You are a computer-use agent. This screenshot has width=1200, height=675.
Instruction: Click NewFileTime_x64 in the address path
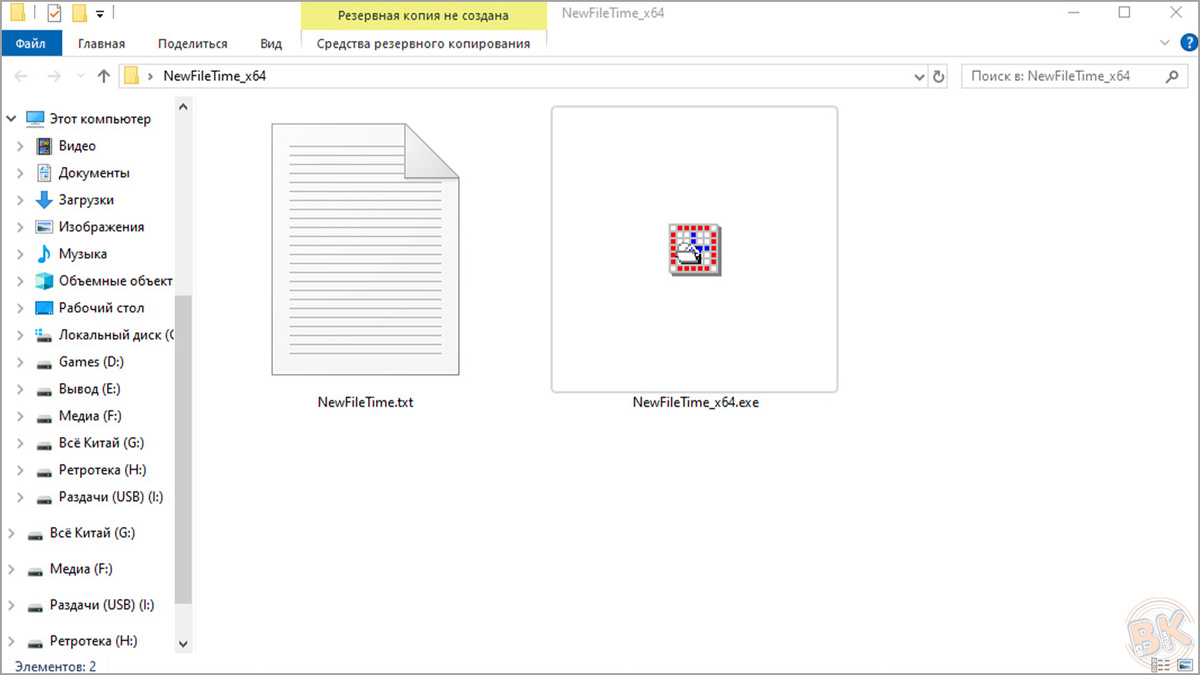(215, 76)
